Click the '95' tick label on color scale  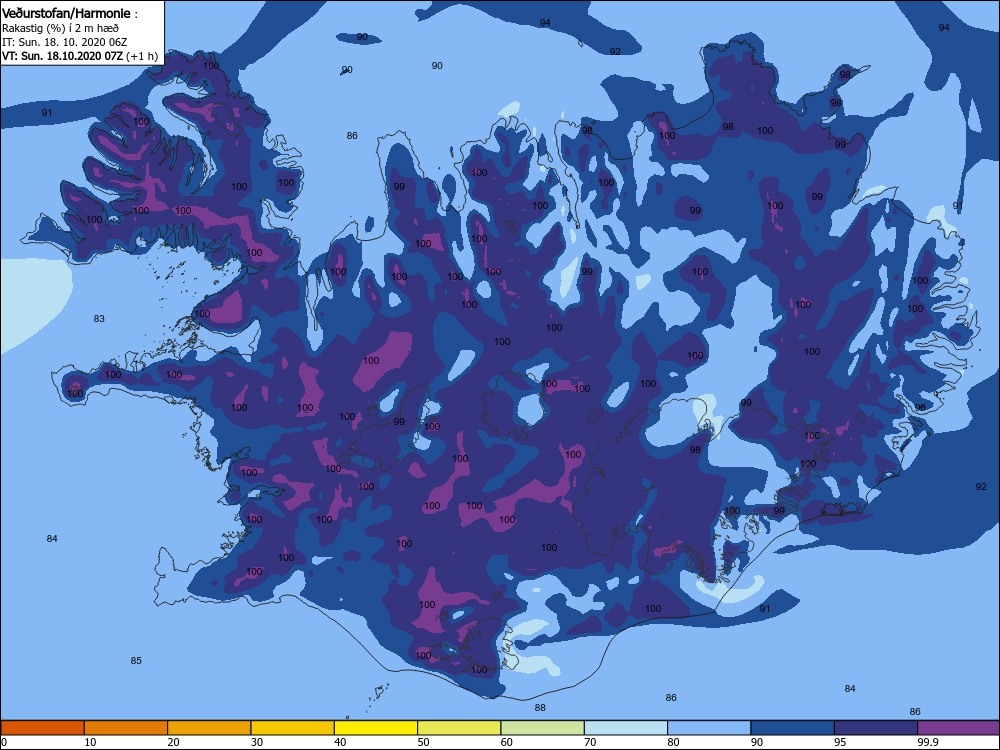tap(841, 742)
